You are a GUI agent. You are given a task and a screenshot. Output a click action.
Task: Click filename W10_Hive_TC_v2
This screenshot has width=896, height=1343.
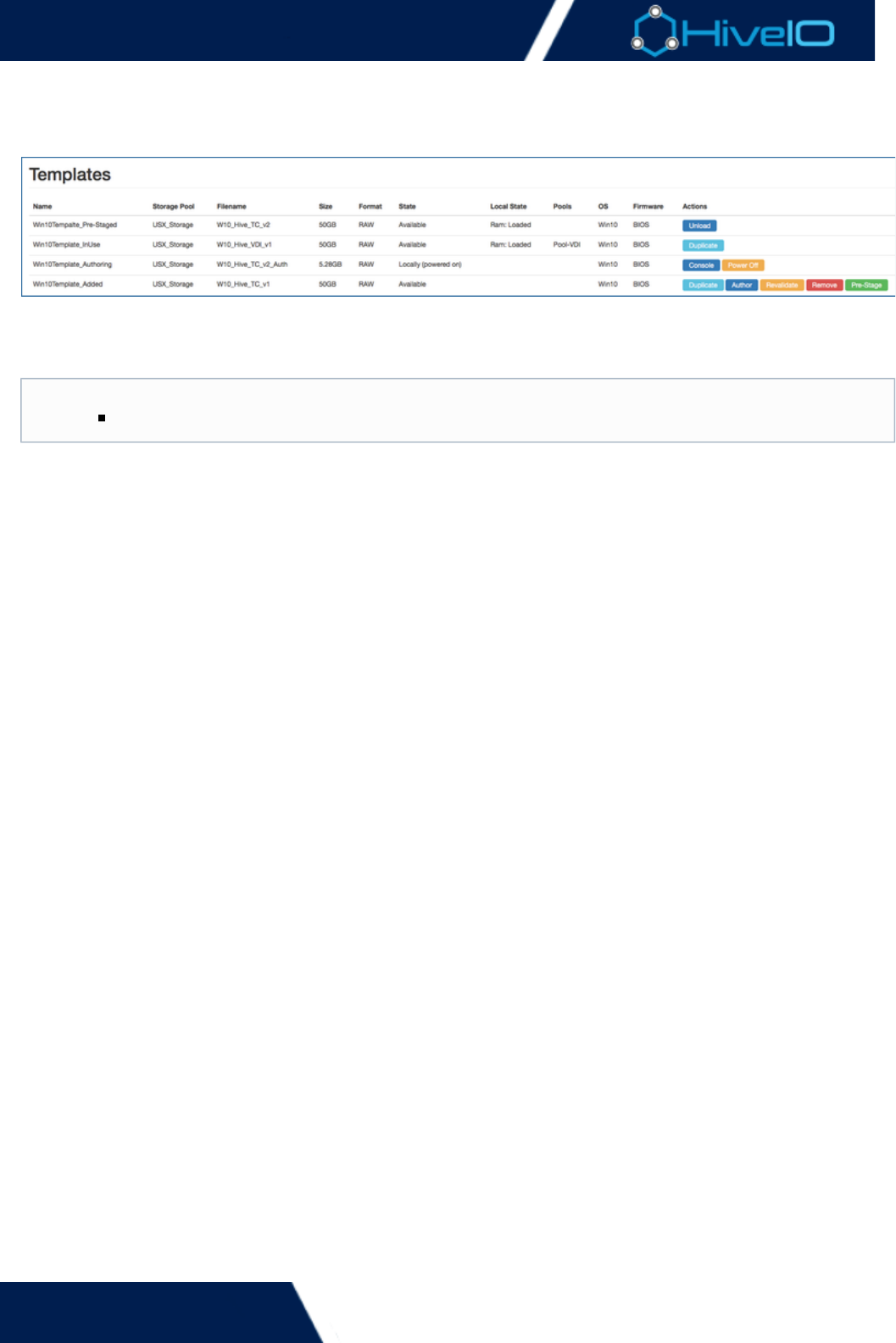(243, 225)
